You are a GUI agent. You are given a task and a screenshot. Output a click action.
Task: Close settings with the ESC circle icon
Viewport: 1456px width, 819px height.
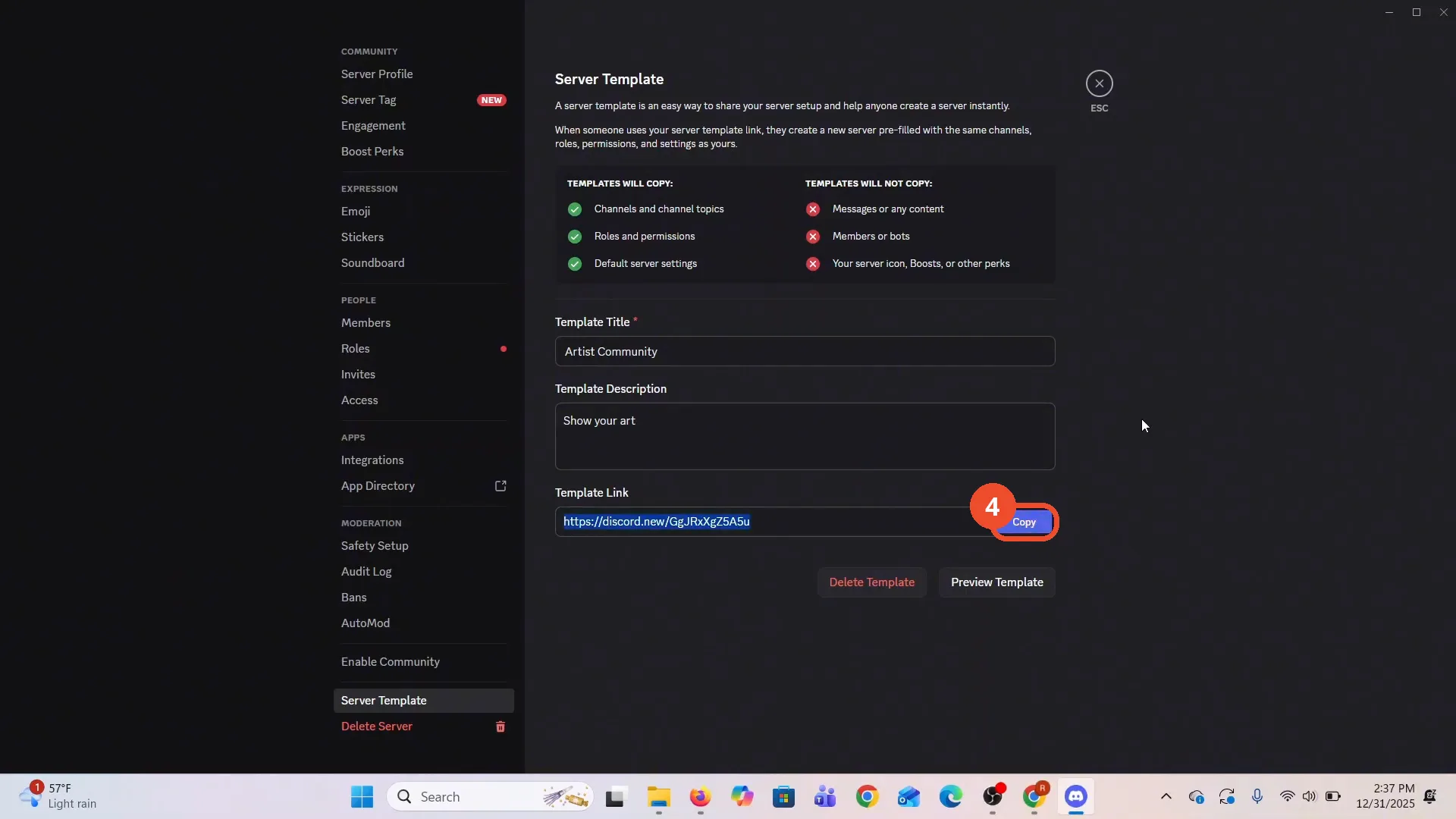[x=1099, y=83]
